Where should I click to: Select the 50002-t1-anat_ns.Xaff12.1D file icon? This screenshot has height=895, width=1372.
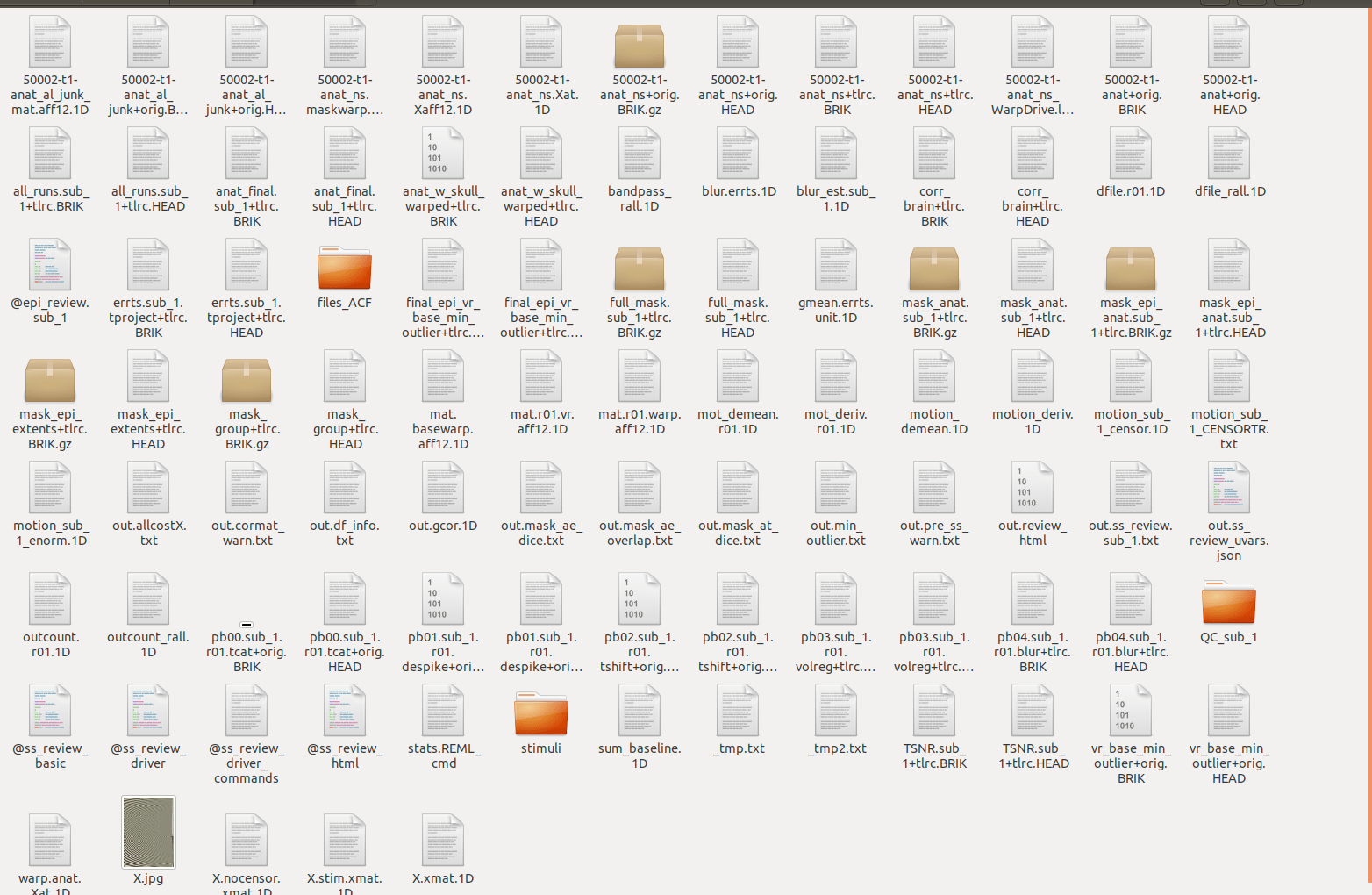click(443, 41)
